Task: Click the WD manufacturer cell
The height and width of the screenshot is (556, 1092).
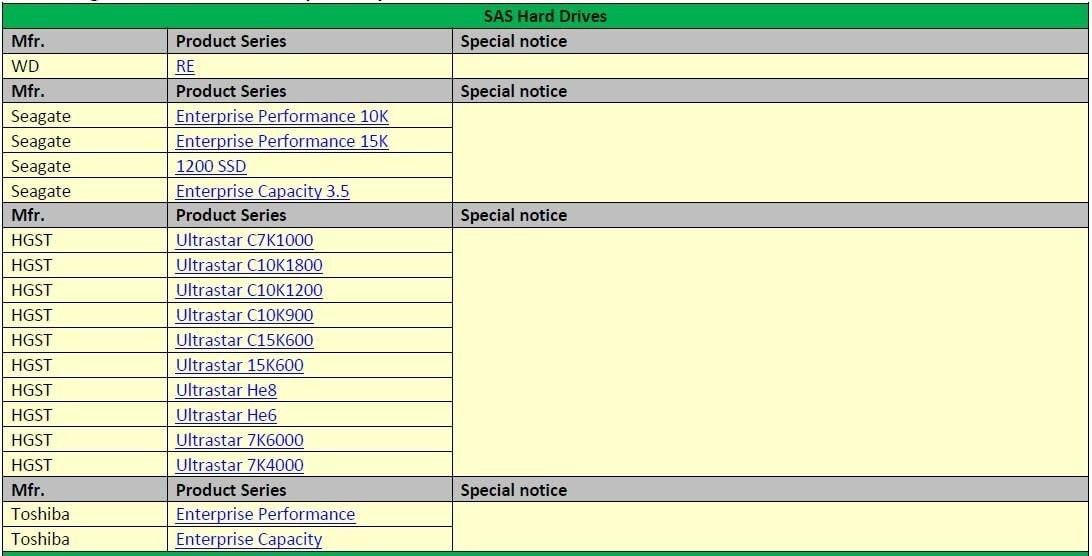Action: click(x=84, y=66)
